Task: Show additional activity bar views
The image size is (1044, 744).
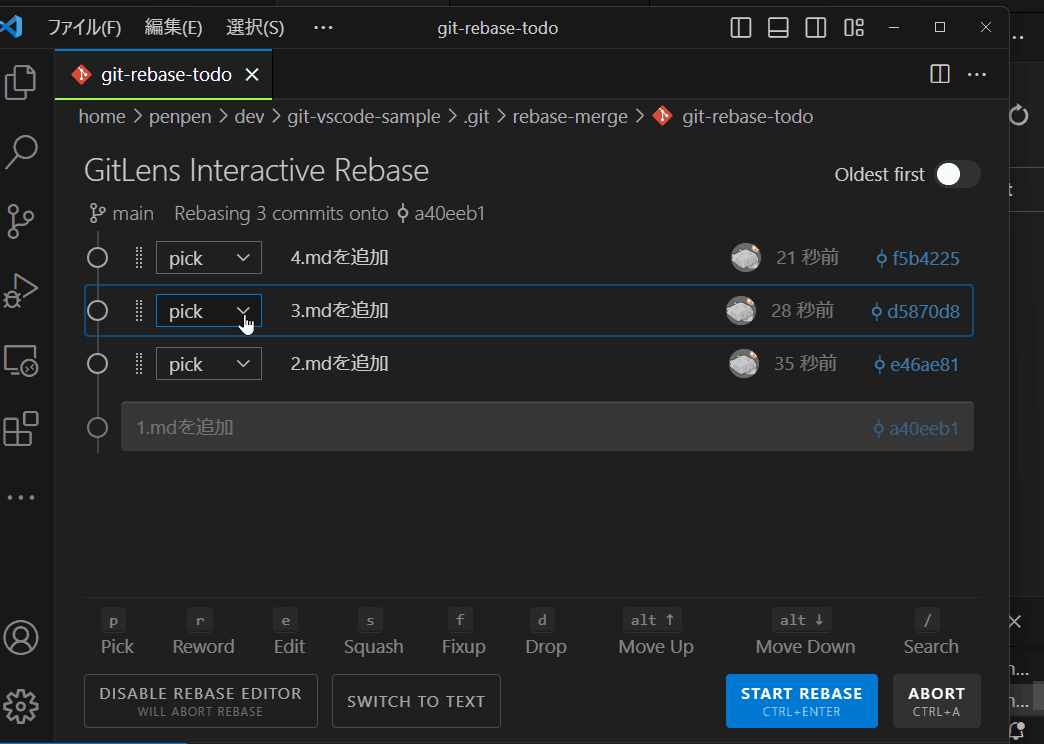Action: (x=21, y=498)
